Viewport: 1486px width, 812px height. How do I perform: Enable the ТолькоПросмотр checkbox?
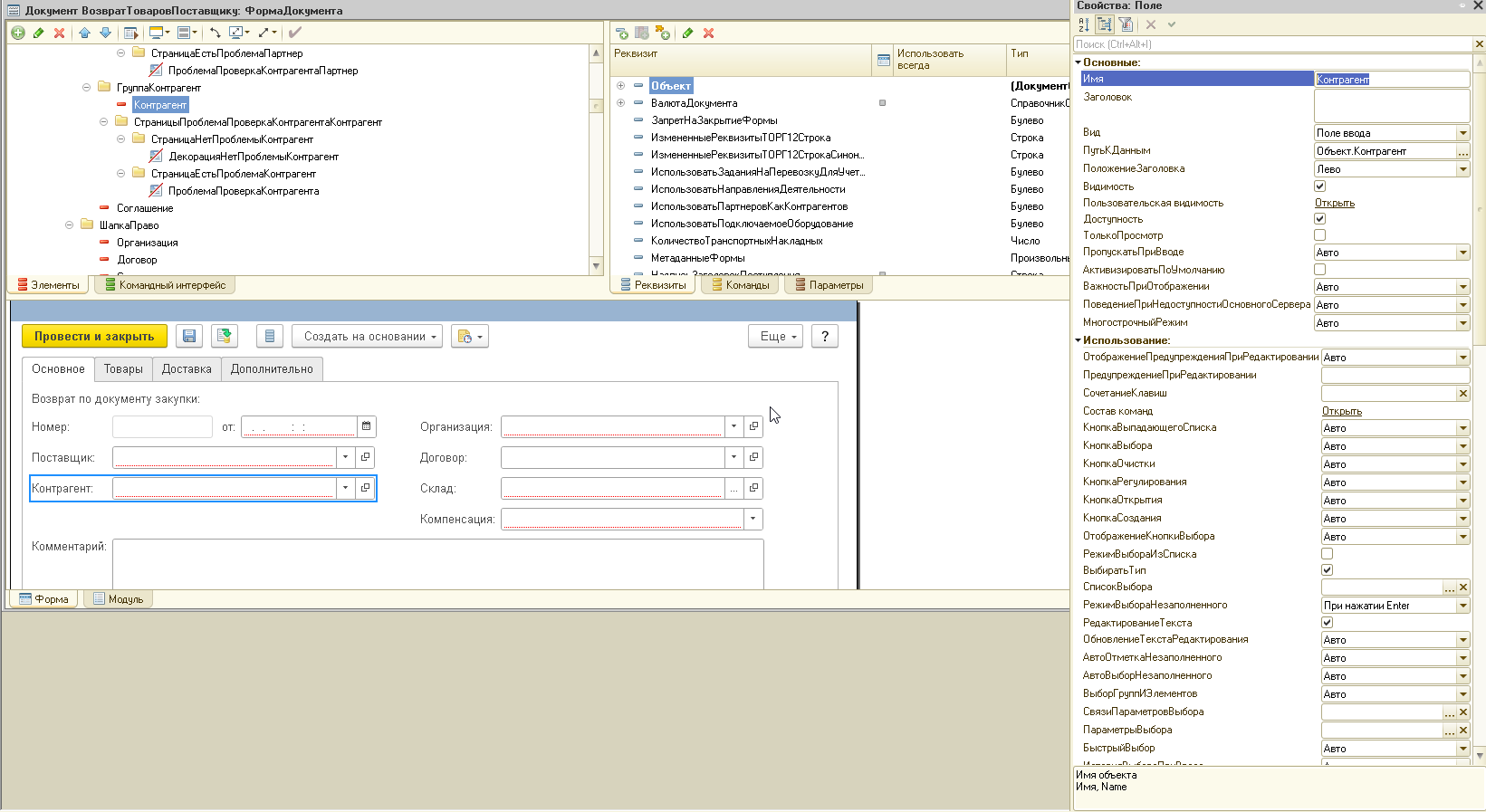pos(1319,235)
